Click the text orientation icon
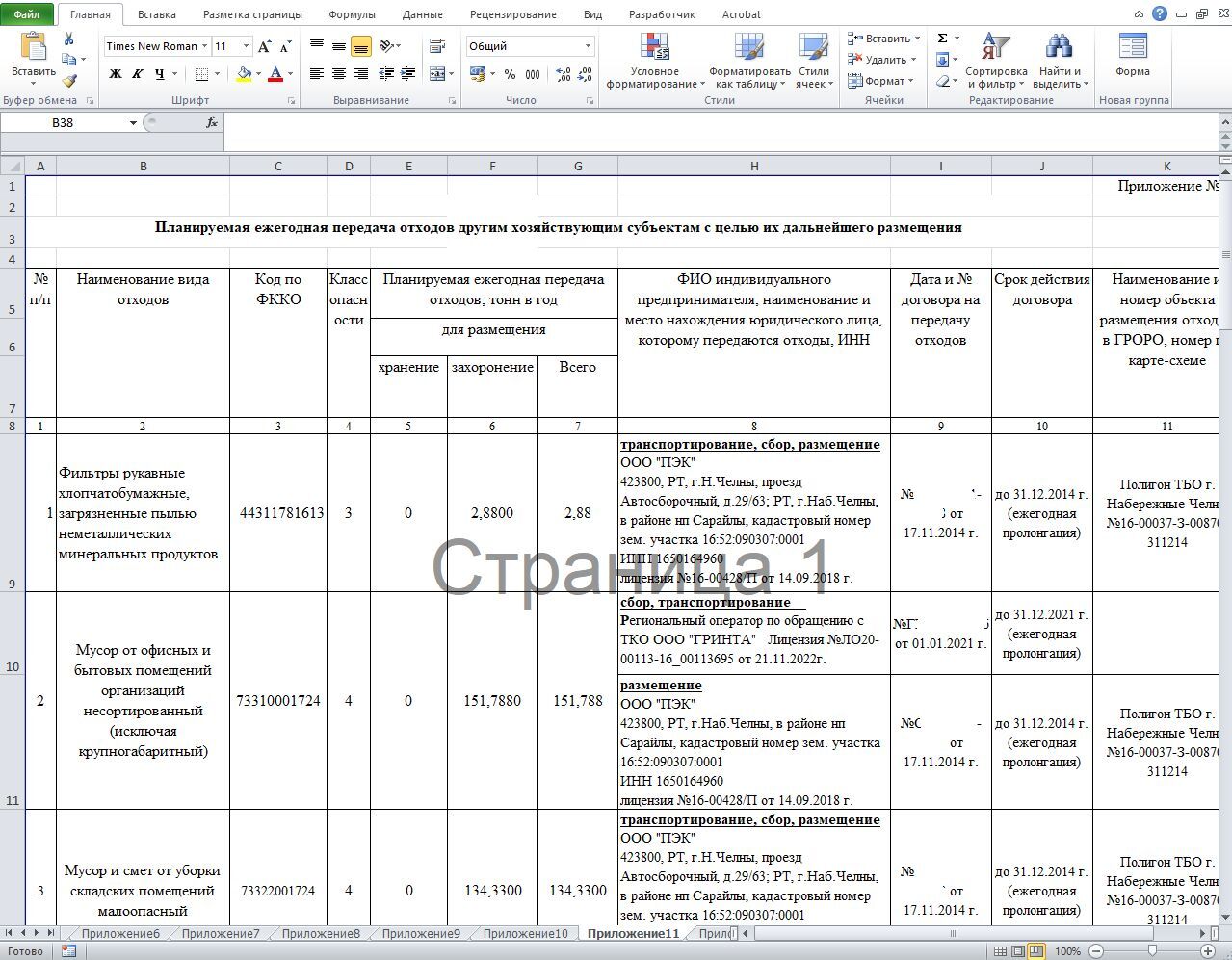Viewport: 1232px width, 960px height. (x=387, y=46)
